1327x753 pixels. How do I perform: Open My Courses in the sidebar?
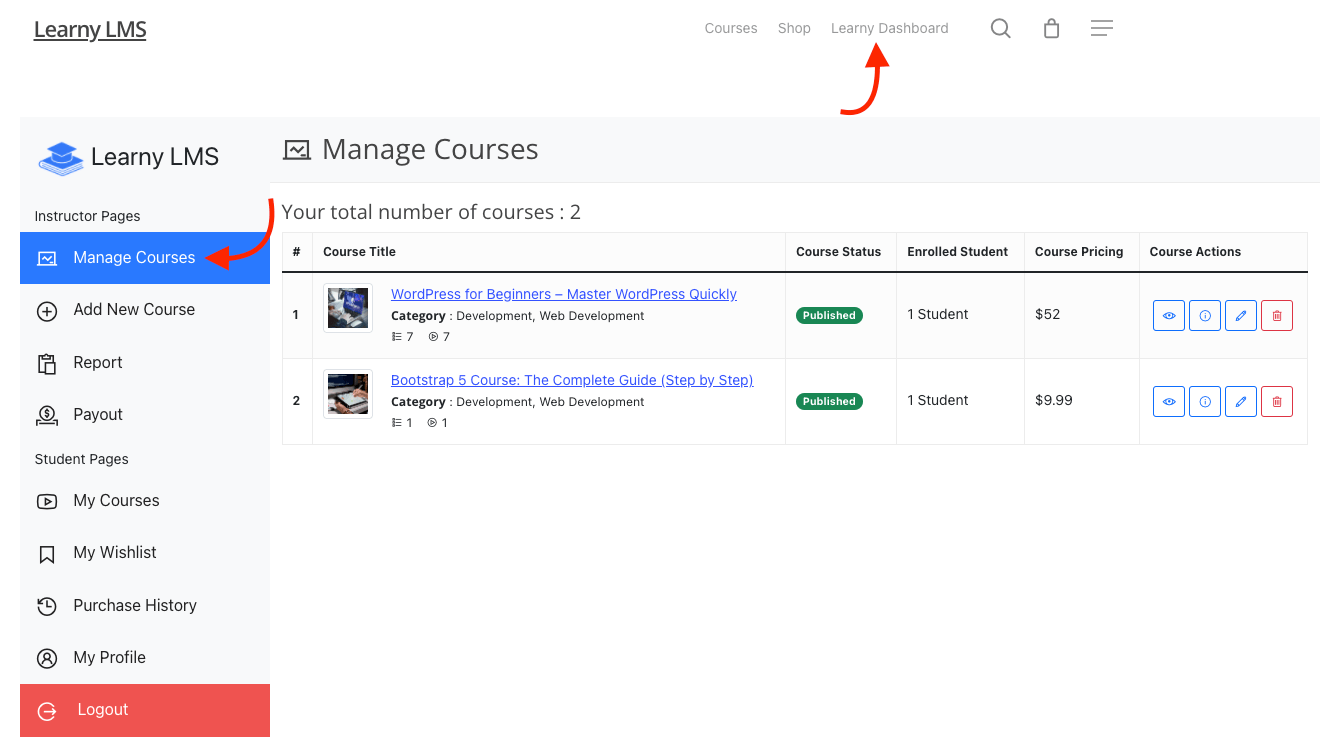[145, 500]
